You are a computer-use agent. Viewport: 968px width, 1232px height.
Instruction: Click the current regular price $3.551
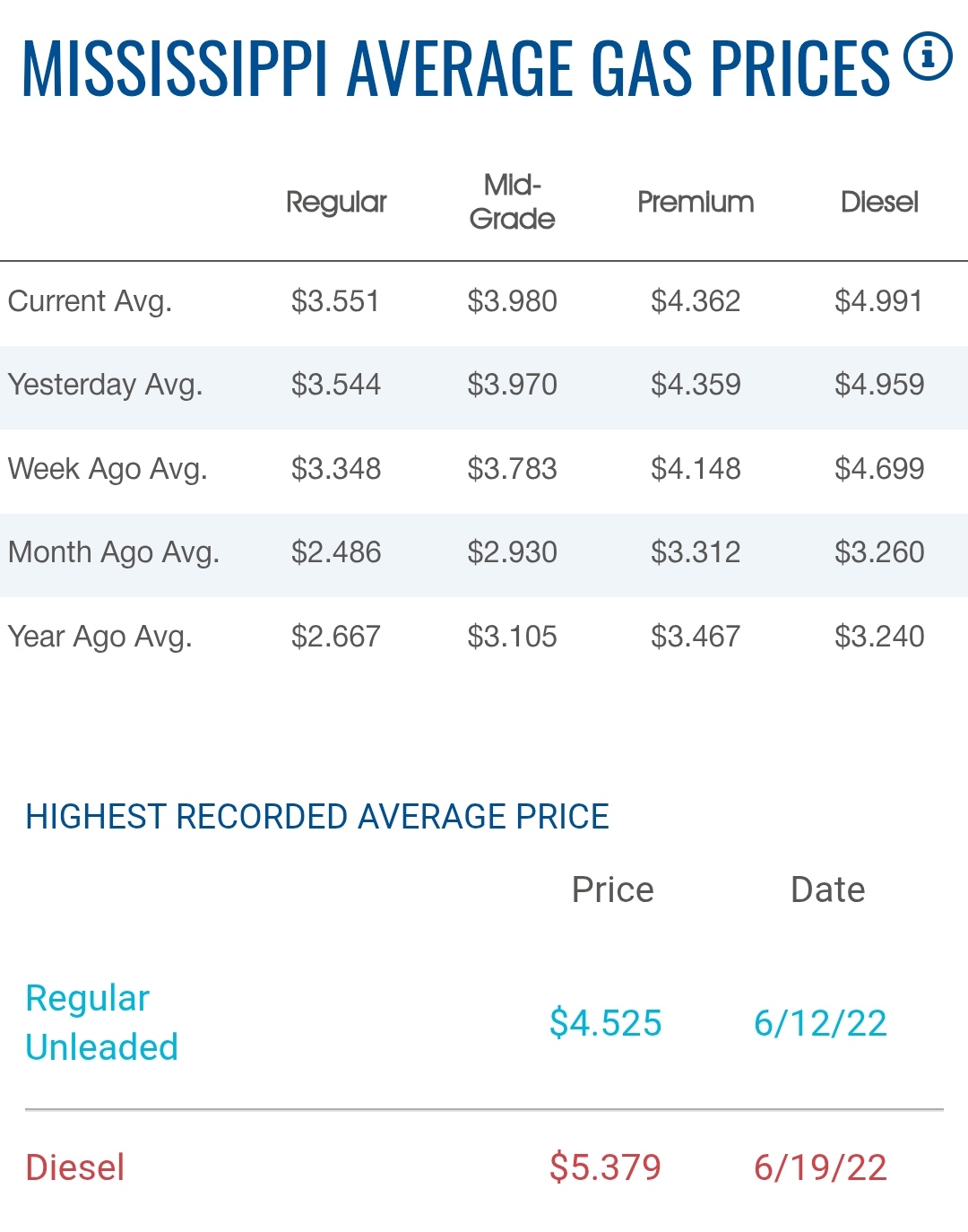(x=335, y=301)
